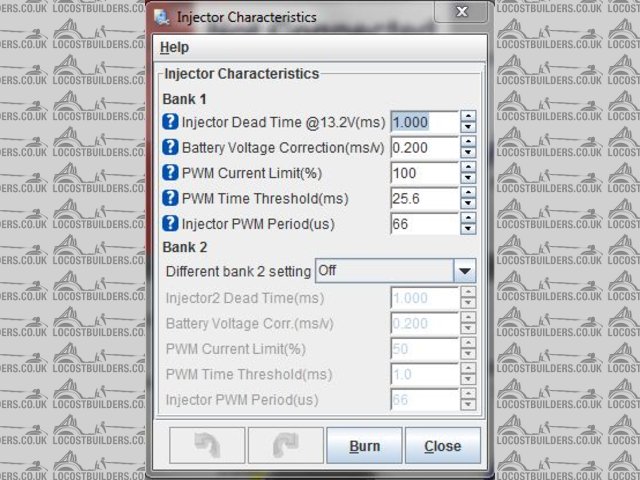This screenshot has width=640, height=480.
Task: Decrease Bank 1 PWM Current Limit value
Action: tap(468, 178)
